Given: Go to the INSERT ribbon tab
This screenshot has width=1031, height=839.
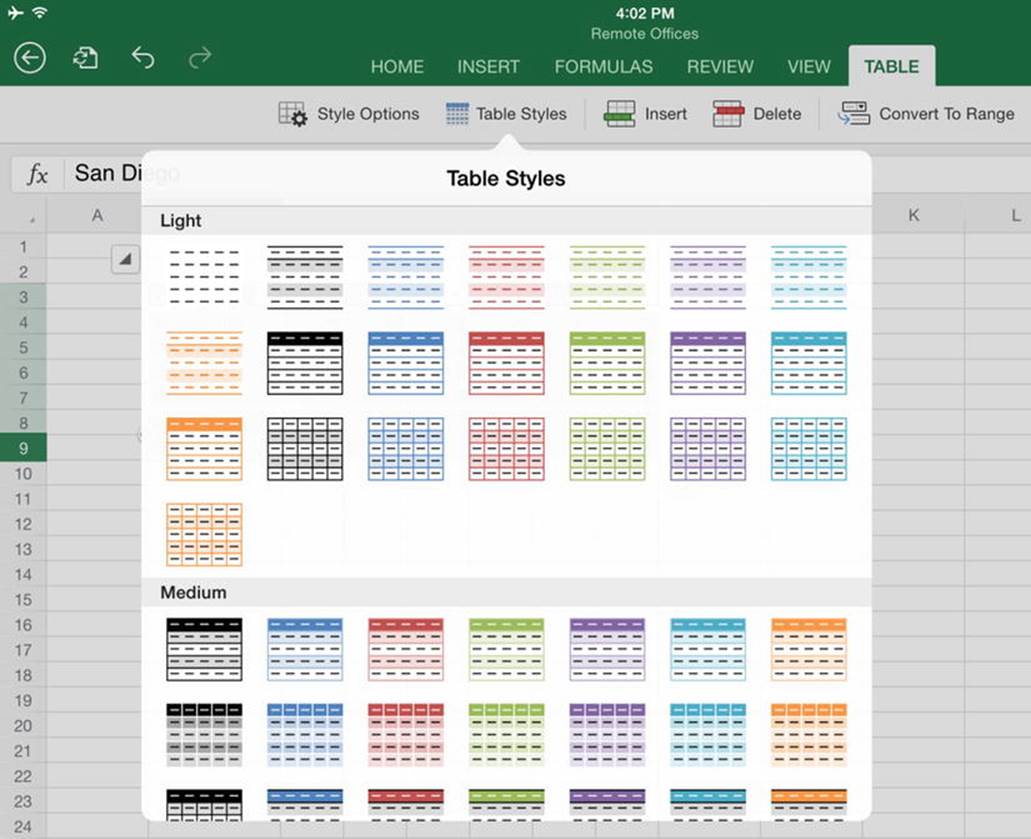Looking at the screenshot, I should 489,66.
